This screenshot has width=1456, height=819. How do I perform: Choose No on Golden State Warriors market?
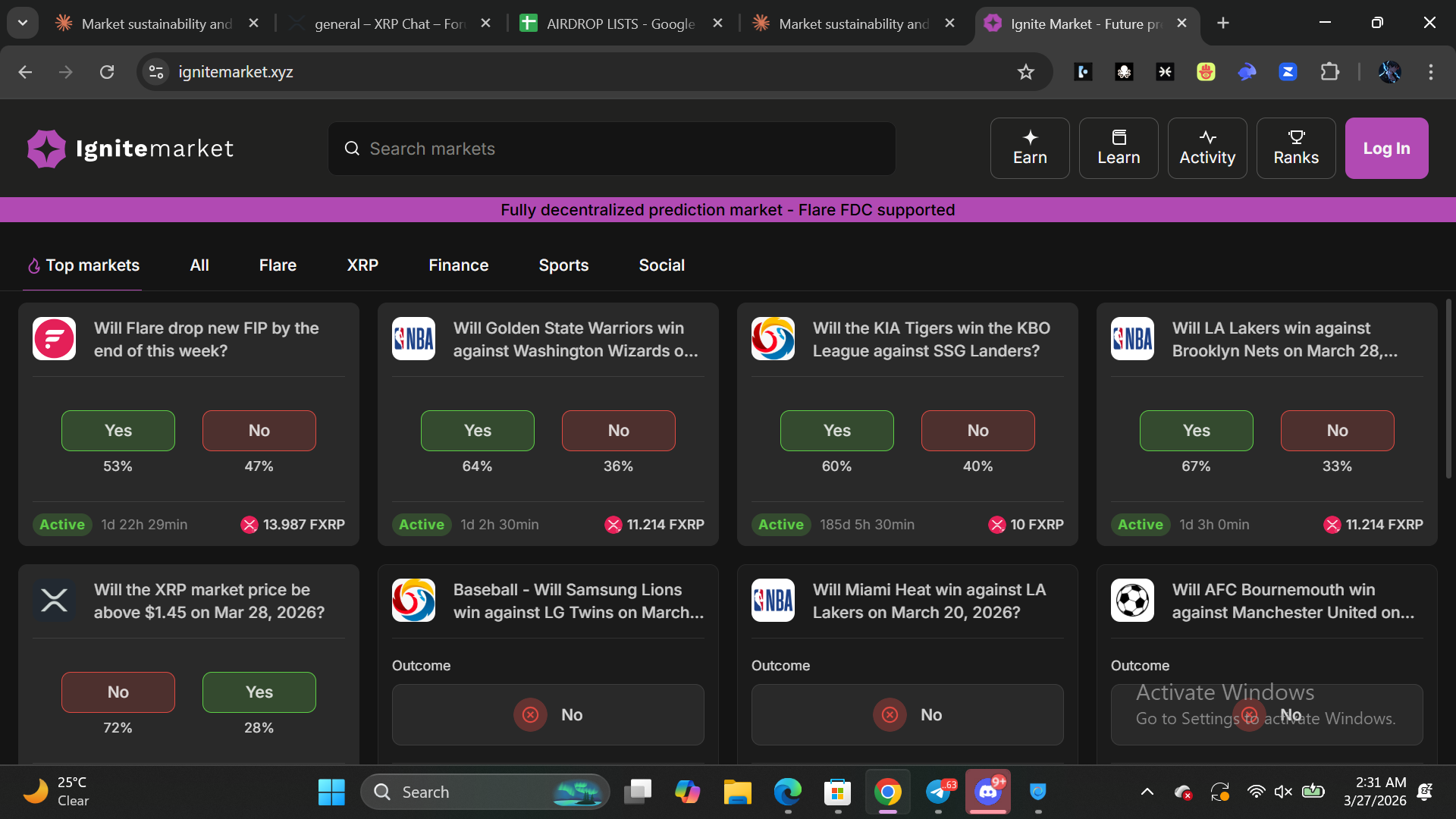(x=618, y=431)
